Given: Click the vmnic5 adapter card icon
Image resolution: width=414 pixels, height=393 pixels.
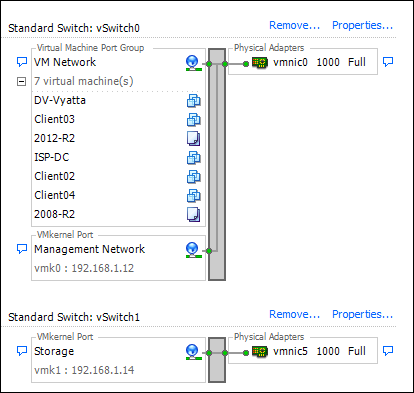Looking at the screenshot, I should pyautogui.click(x=260, y=352).
